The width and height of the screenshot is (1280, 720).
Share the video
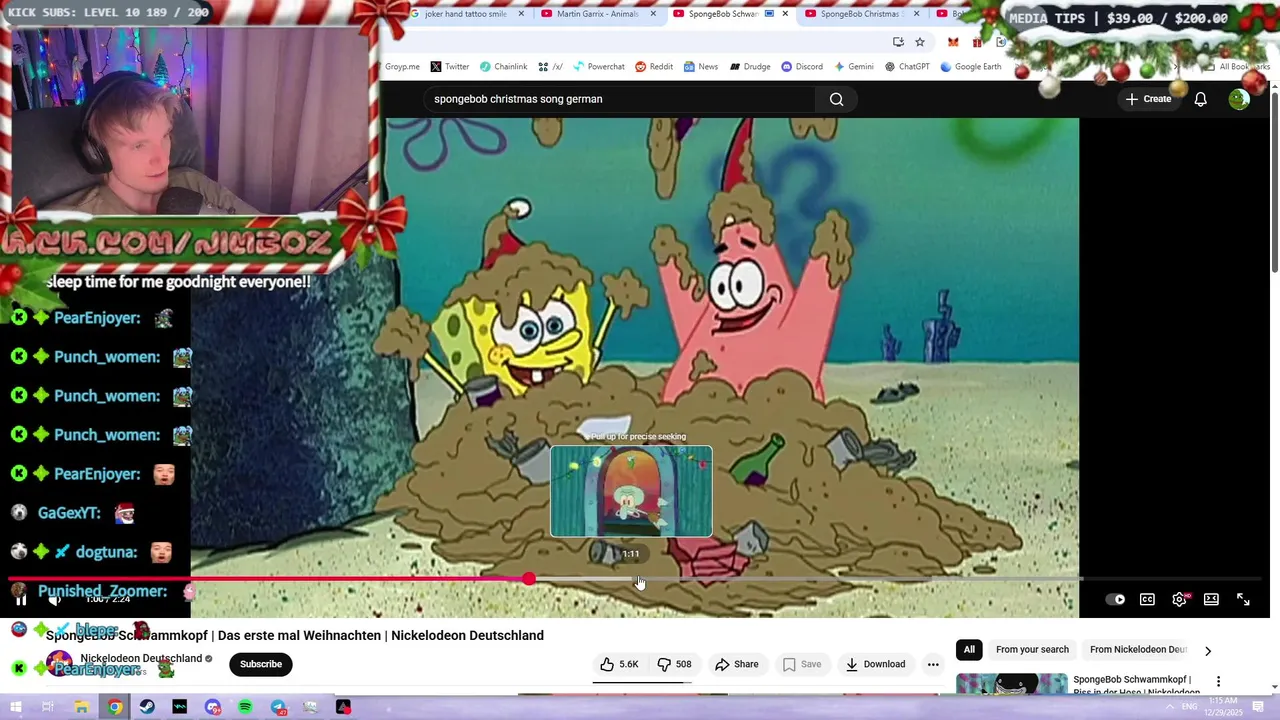tap(736, 664)
